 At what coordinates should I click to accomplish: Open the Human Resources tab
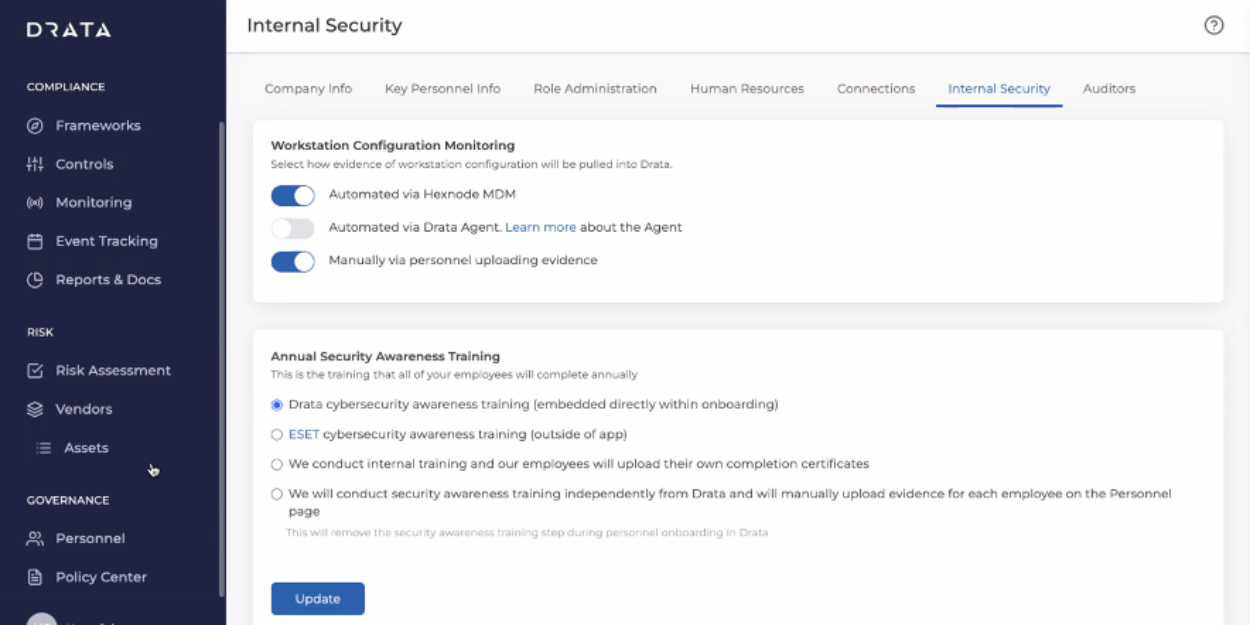click(747, 89)
